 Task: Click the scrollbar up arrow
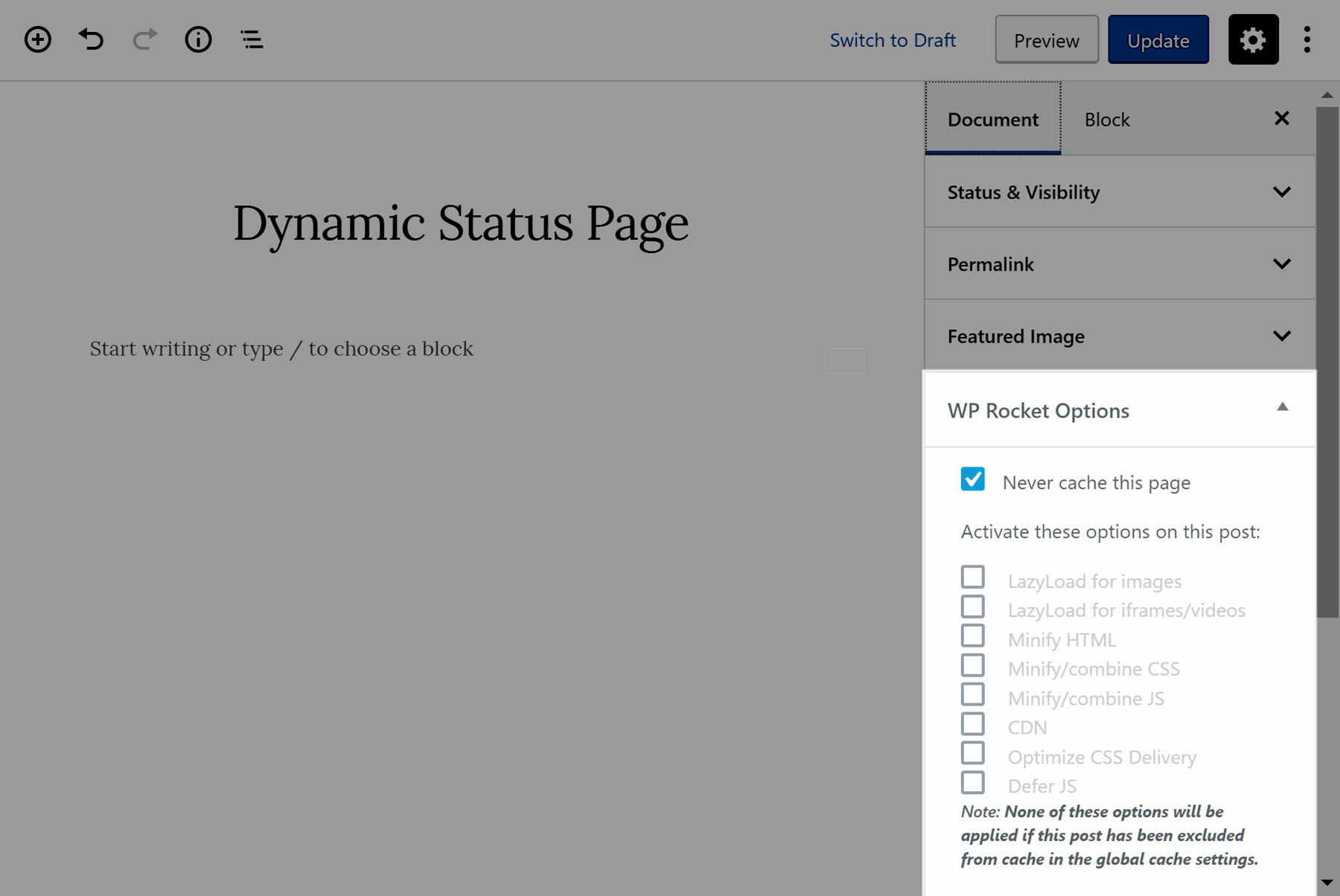1327,95
